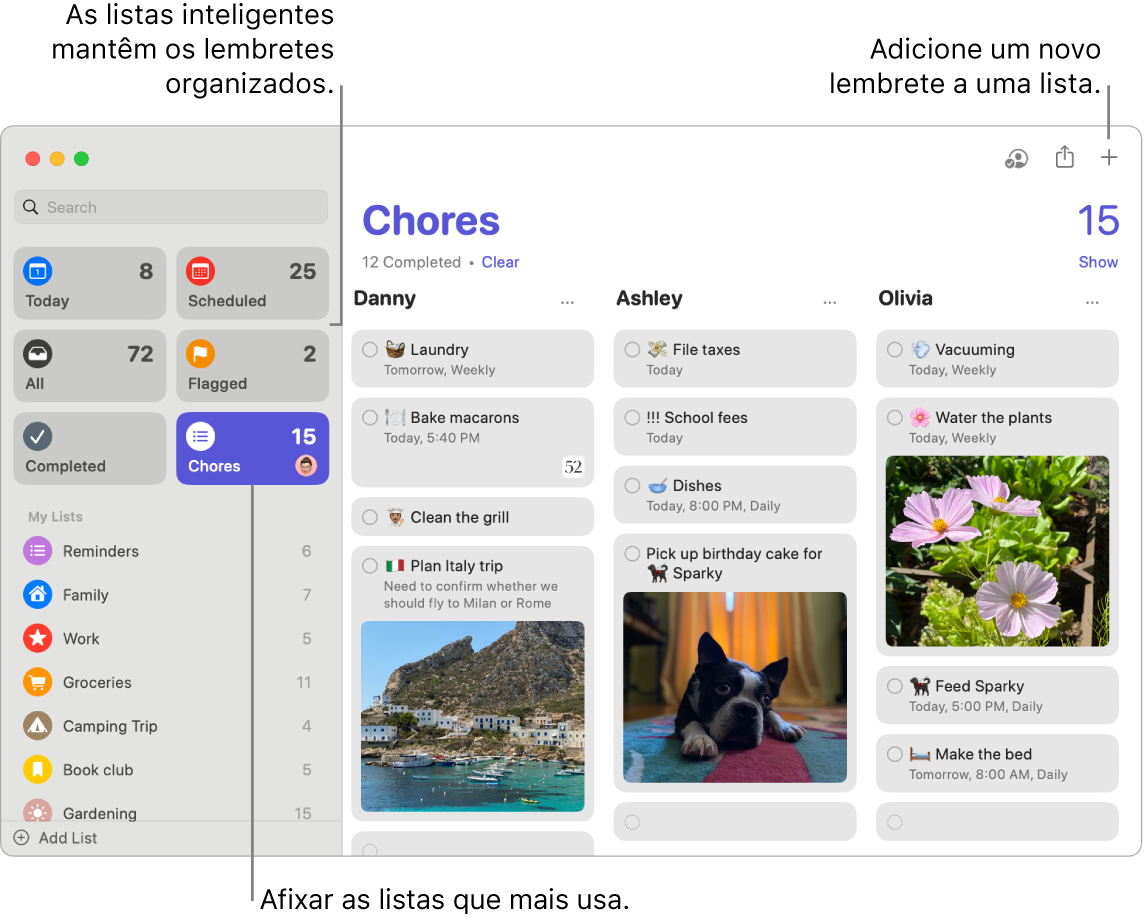
Task: Click the Danny column heading
Action: 384,298
